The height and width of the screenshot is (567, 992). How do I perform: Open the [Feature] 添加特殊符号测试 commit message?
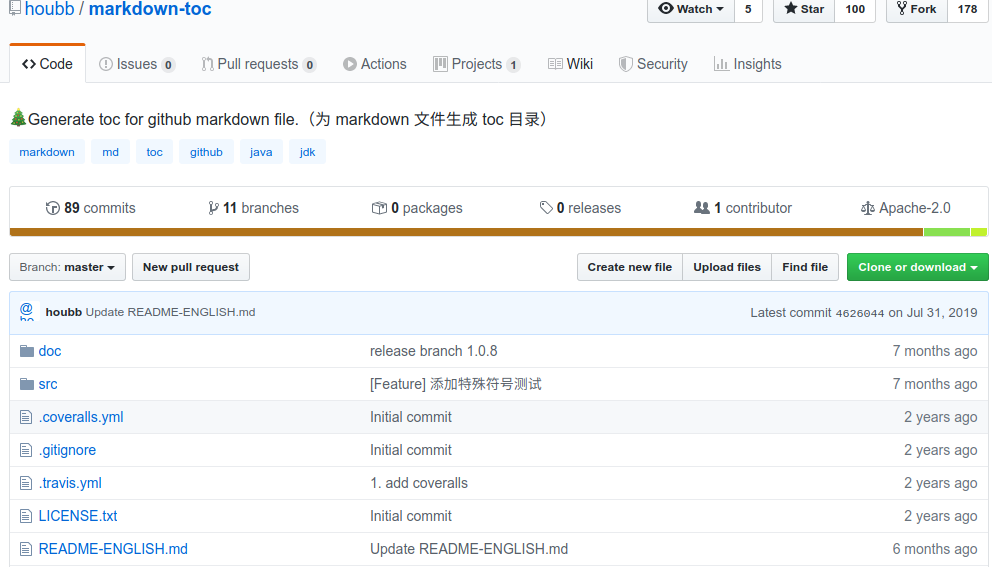click(456, 384)
